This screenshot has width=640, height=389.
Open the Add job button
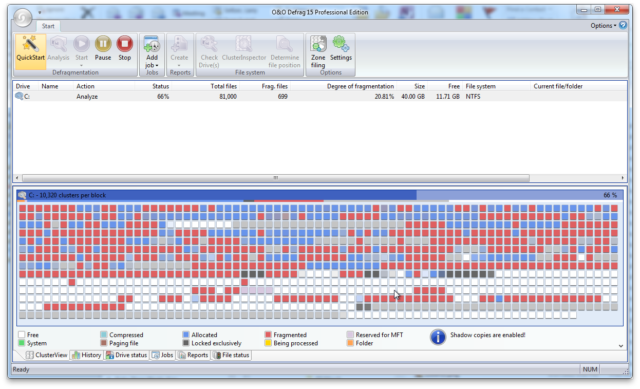(x=152, y=52)
